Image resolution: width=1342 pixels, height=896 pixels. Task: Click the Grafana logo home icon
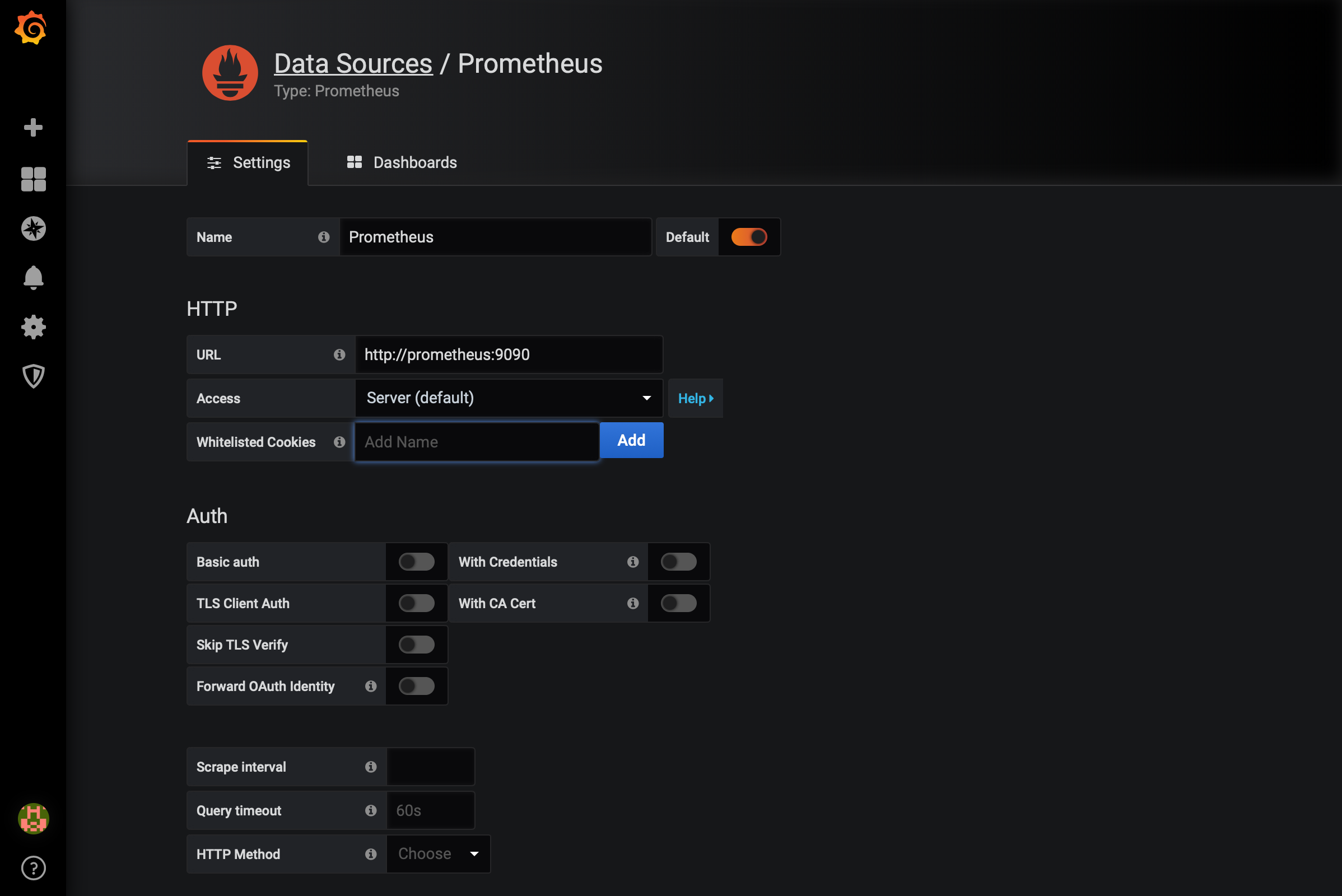[30, 27]
